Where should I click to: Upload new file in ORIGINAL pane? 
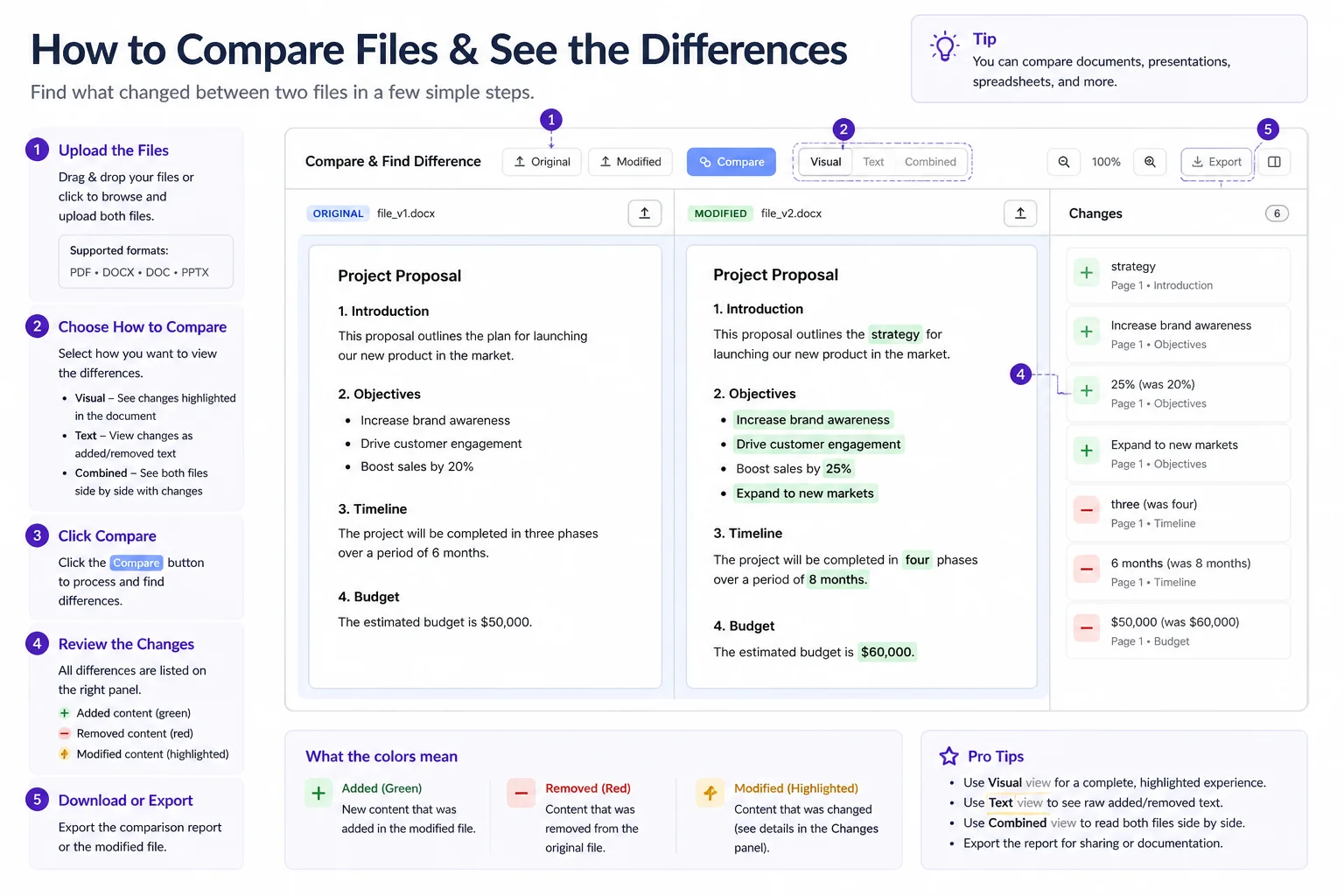click(645, 213)
